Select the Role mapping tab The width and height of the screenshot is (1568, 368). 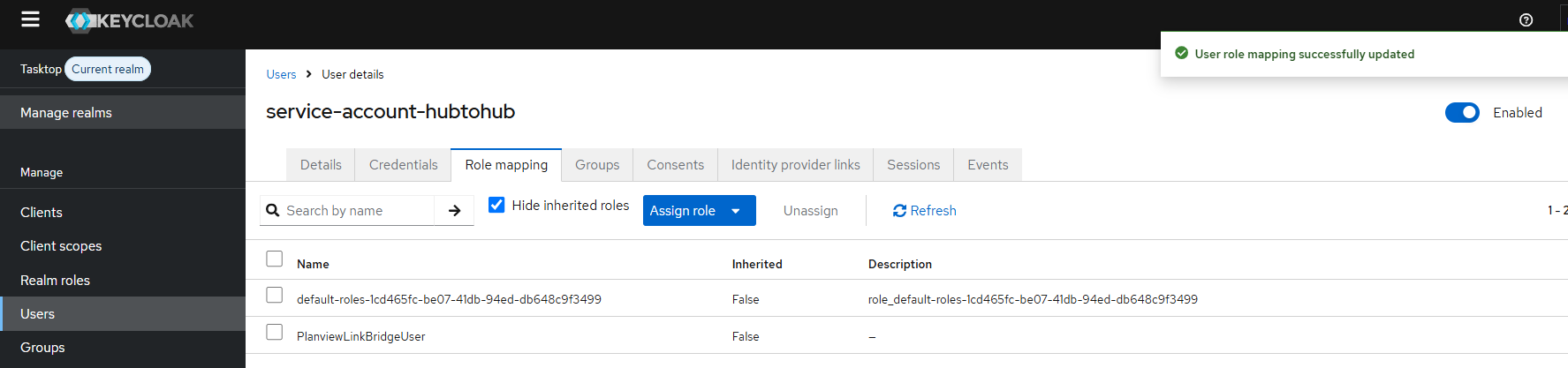point(506,165)
